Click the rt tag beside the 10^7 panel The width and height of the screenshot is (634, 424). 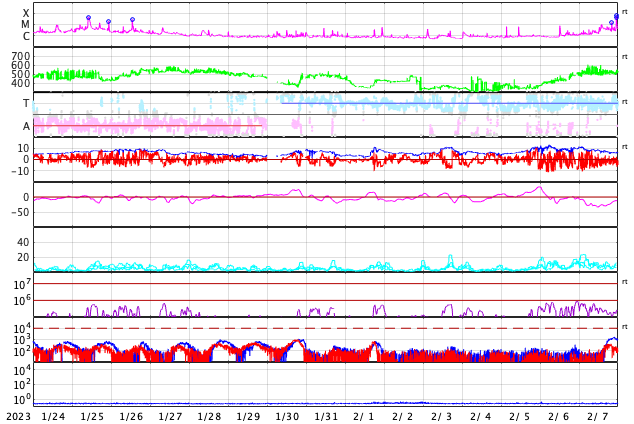click(x=625, y=282)
